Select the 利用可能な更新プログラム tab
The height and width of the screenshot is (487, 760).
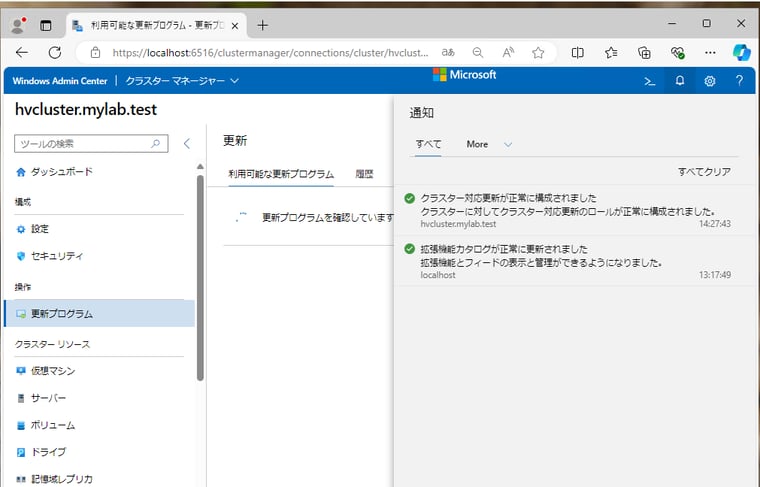[x=281, y=174]
